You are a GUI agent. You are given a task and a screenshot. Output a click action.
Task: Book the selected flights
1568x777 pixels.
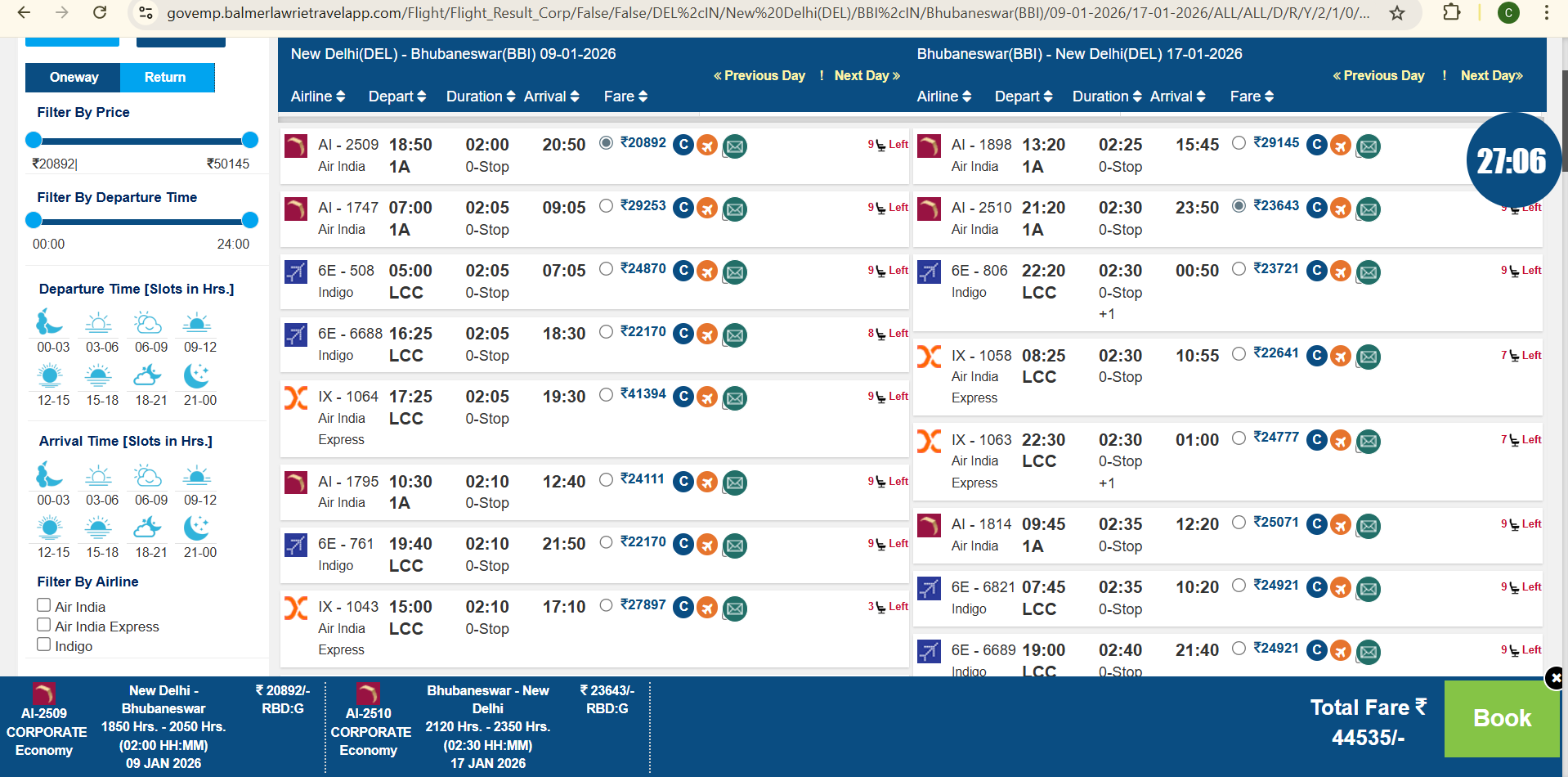point(1502,718)
